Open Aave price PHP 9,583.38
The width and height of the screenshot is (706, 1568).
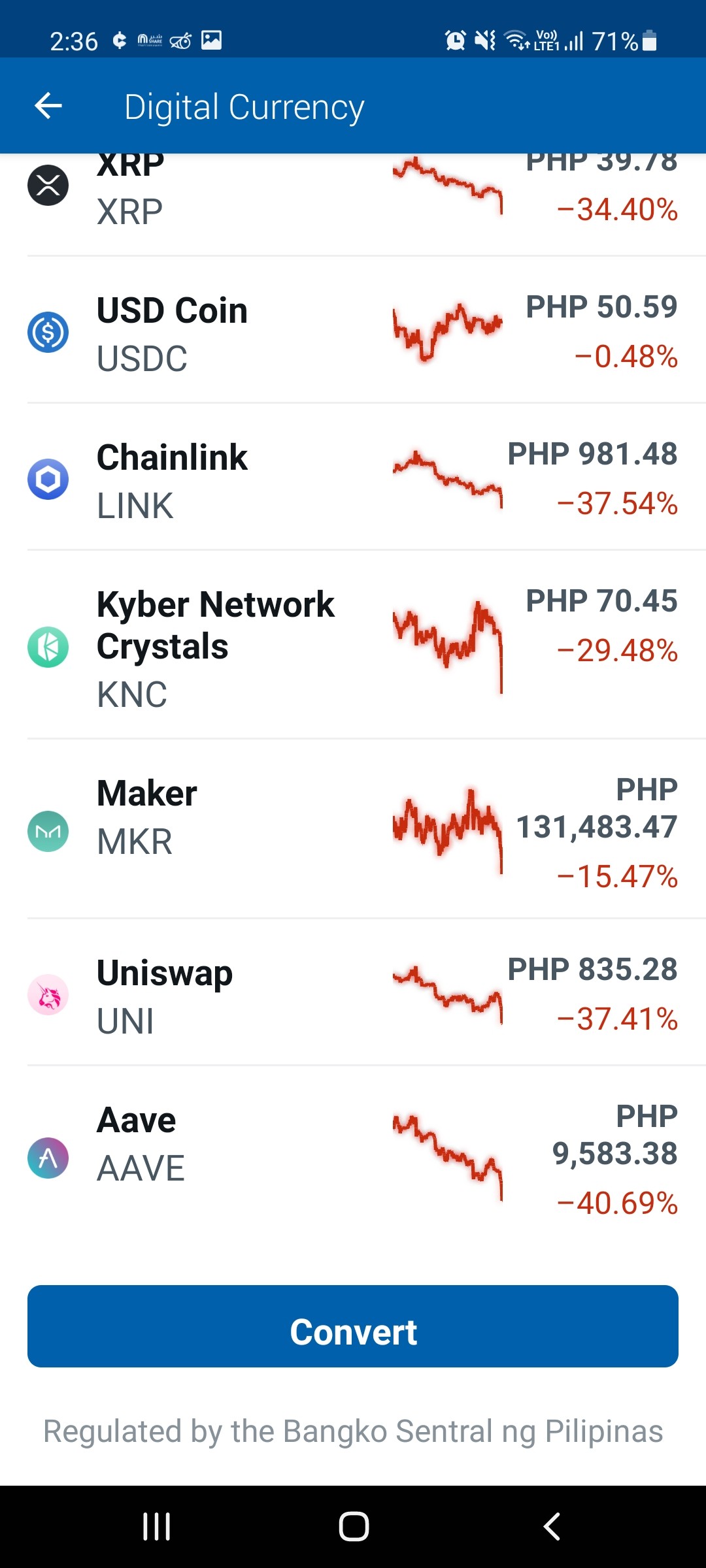point(614,1135)
